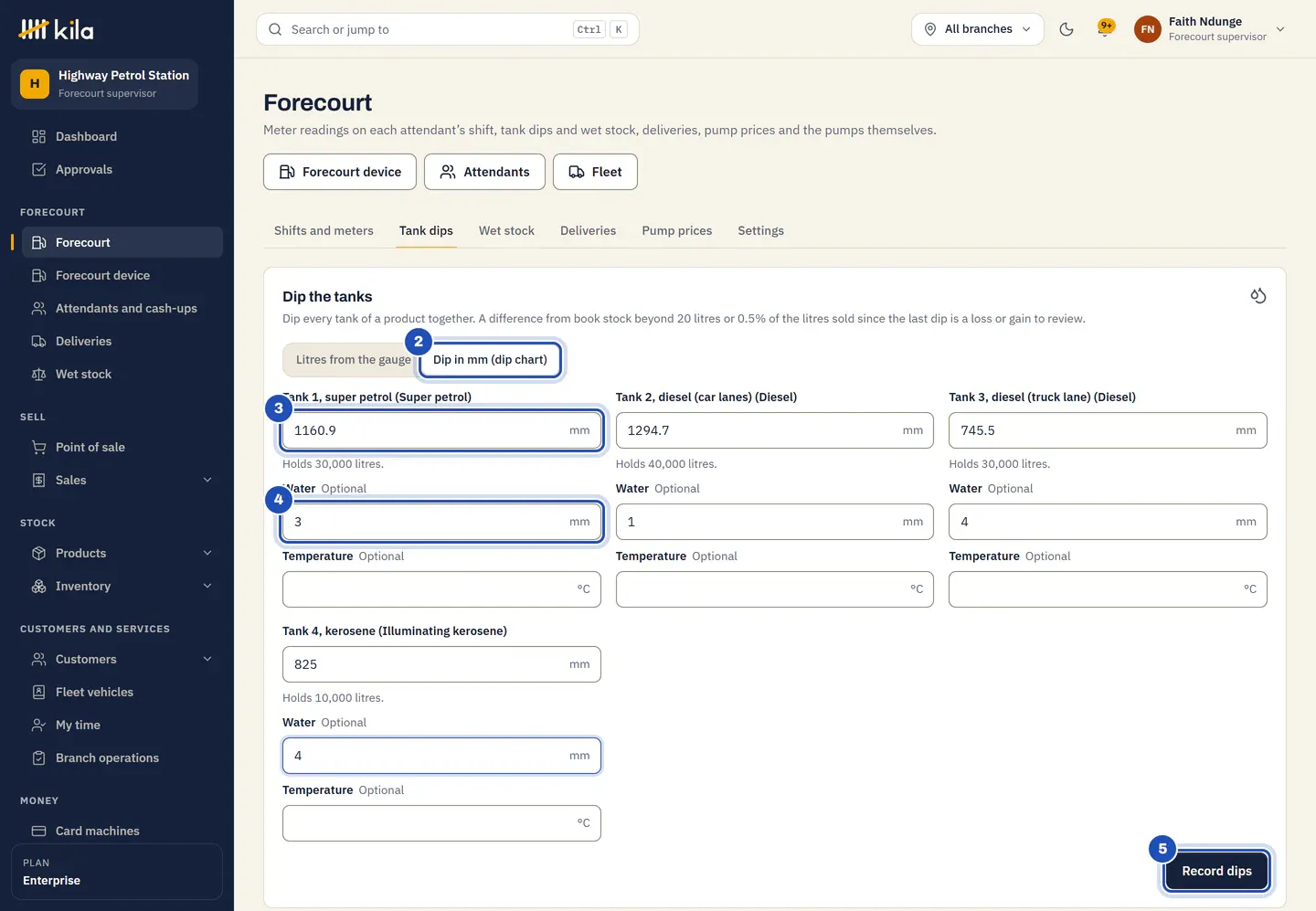Image resolution: width=1316 pixels, height=911 pixels.
Task: Click the Record dips button
Action: (x=1216, y=871)
